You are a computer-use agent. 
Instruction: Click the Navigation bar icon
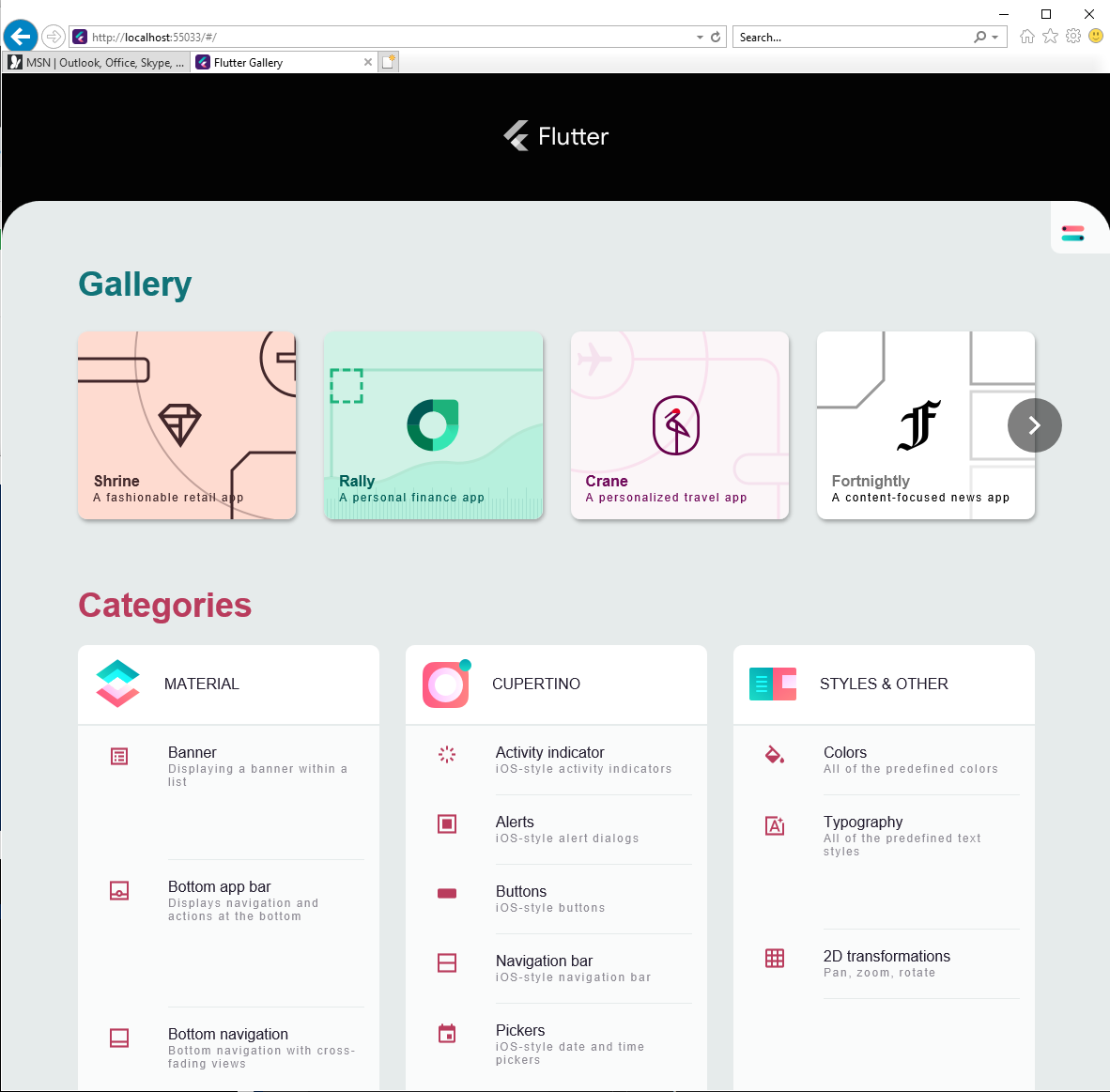pos(447,962)
